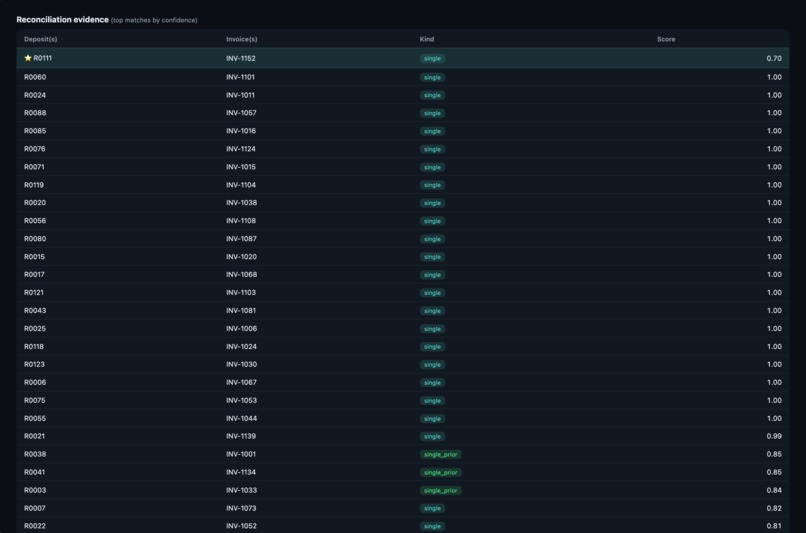This screenshot has height=533, width=806.
Task: Click invoice INV-1124
Action: pyautogui.click(x=241, y=149)
